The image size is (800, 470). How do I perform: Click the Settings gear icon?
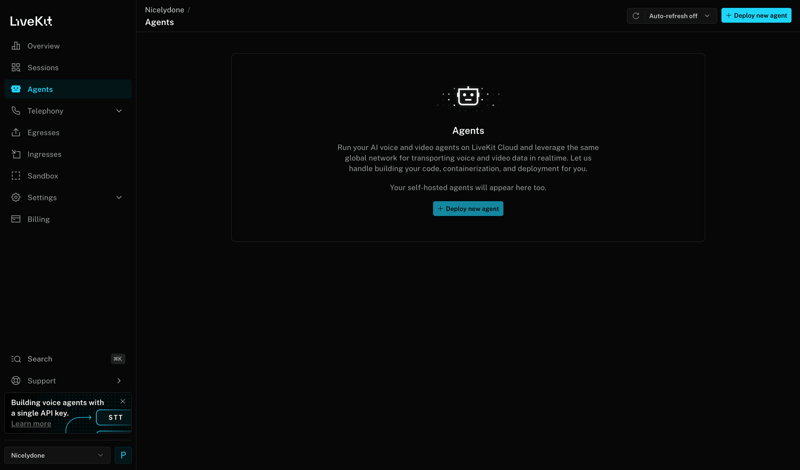pos(16,197)
